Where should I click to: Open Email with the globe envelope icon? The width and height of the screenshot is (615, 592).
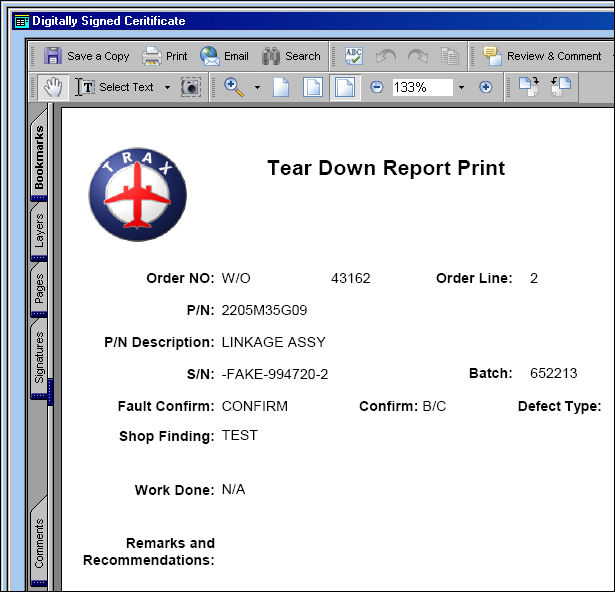(x=210, y=56)
